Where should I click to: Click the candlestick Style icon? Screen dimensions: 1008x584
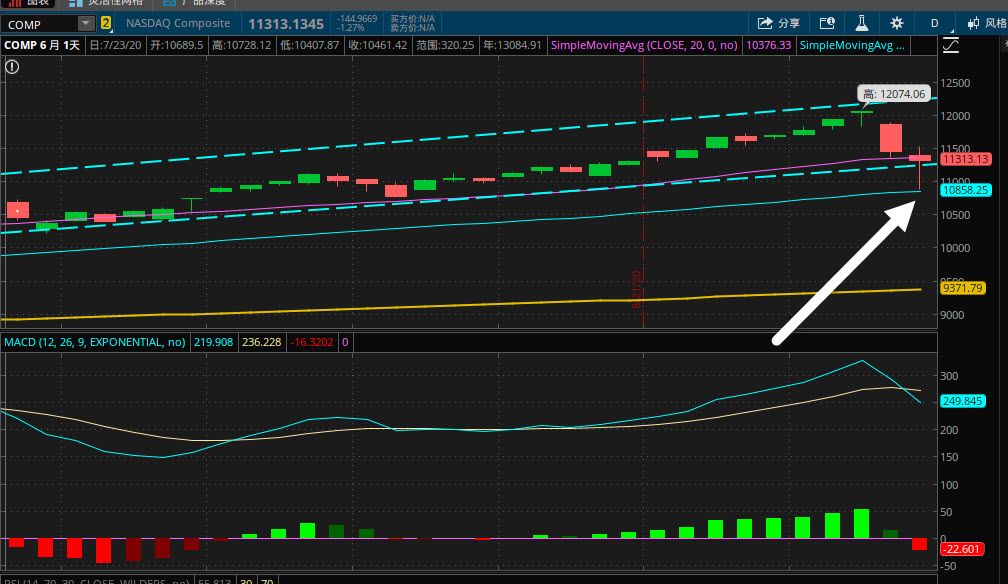click(973, 23)
